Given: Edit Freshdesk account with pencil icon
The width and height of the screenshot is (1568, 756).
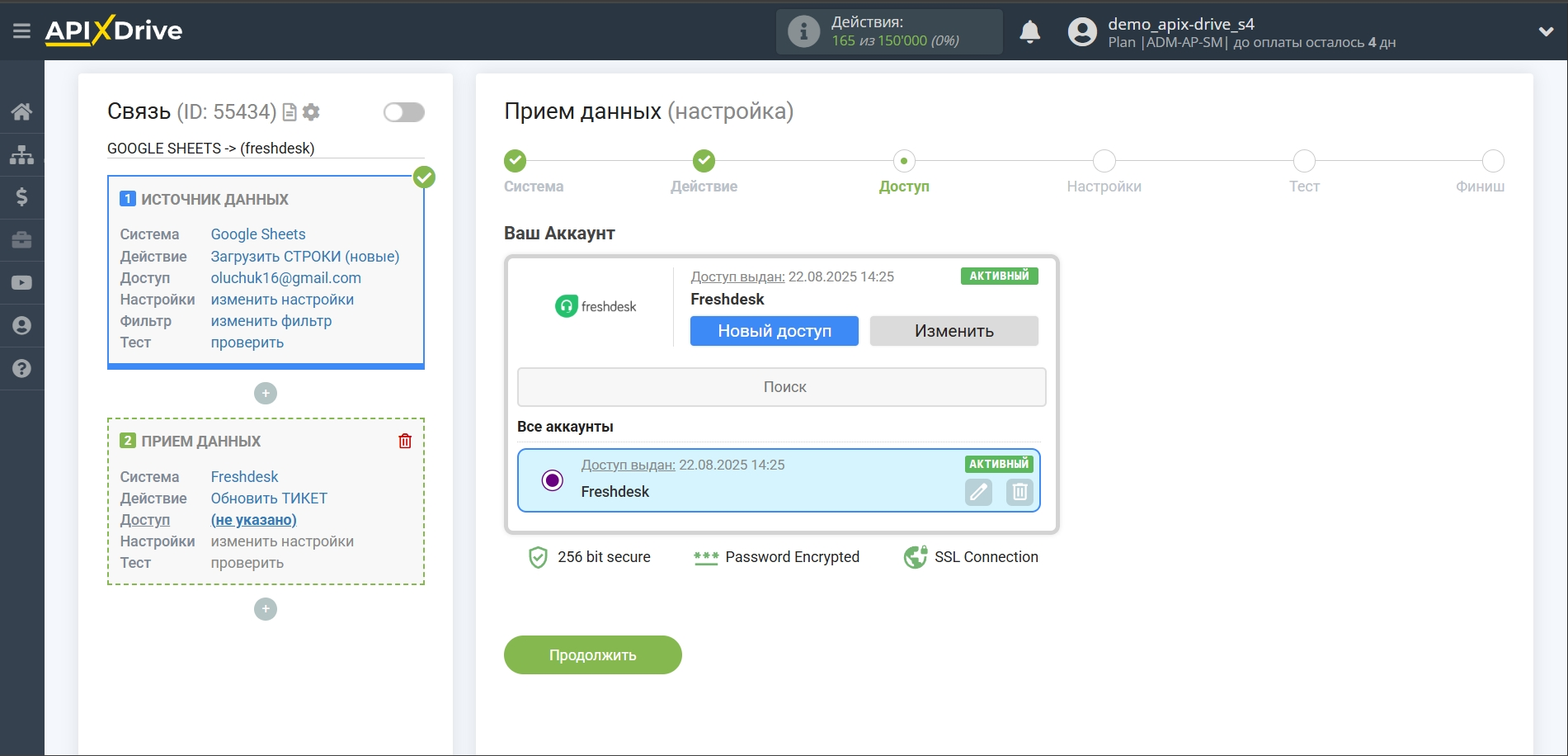Looking at the screenshot, I should 979,492.
